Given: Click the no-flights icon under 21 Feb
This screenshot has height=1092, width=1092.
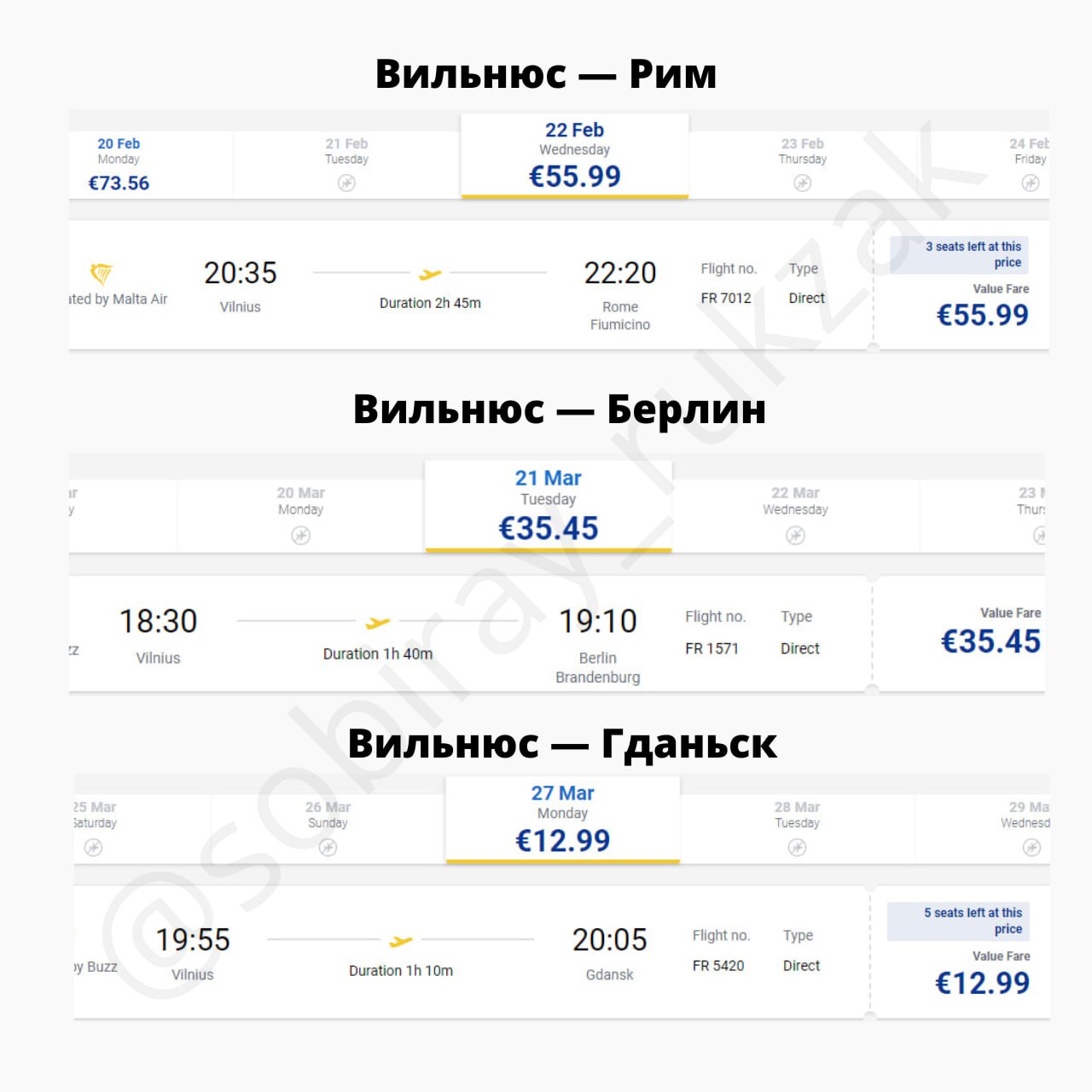Looking at the screenshot, I should click(x=346, y=183).
